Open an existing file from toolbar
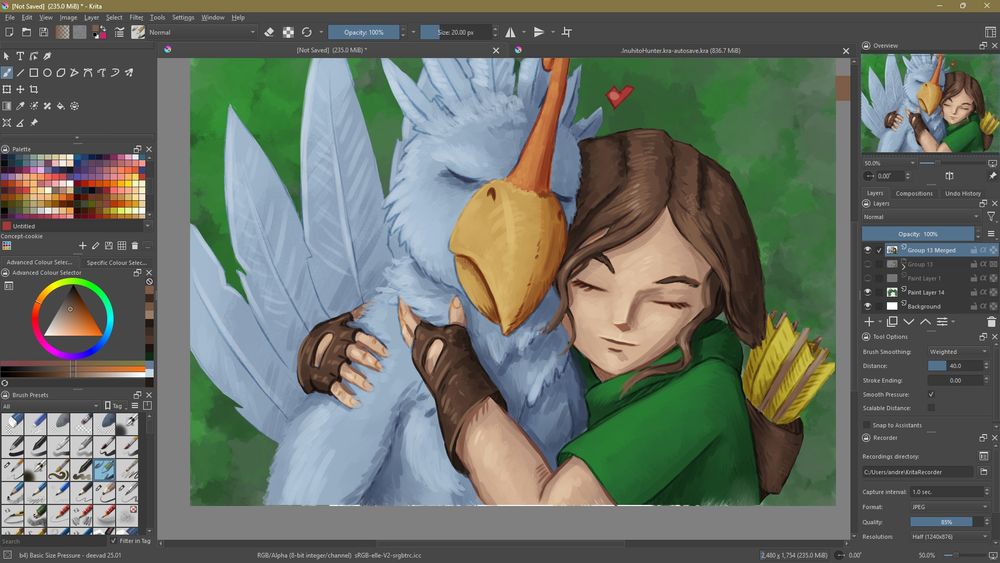 click(26, 32)
